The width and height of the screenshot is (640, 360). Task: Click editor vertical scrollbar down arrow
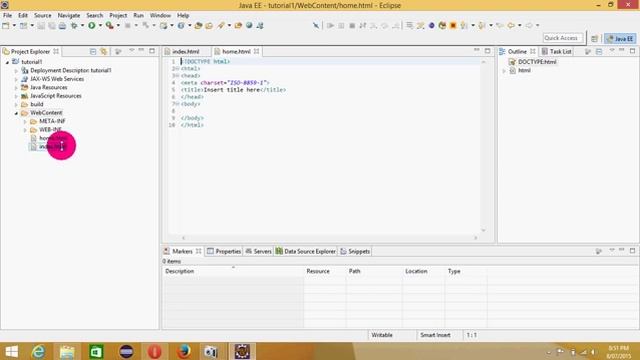484,230
